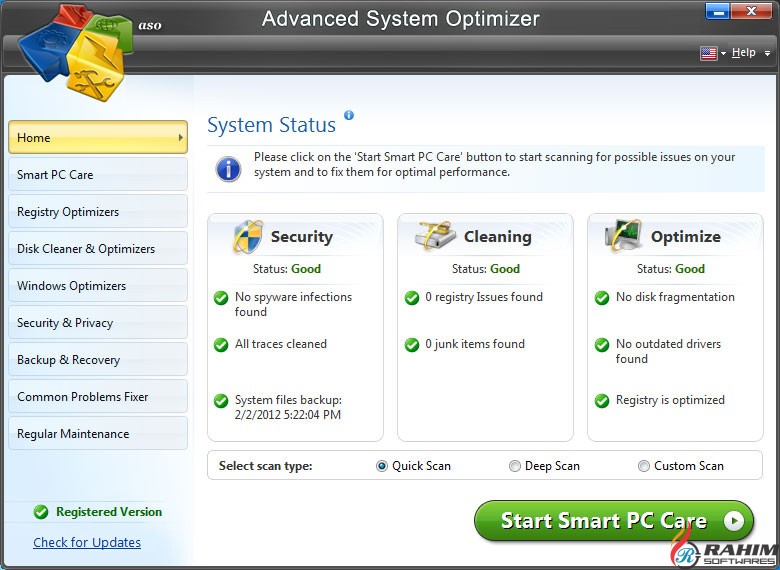Select the Deep Scan radio button
This screenshot has height=570, width=780.
[x=514, y=466]
